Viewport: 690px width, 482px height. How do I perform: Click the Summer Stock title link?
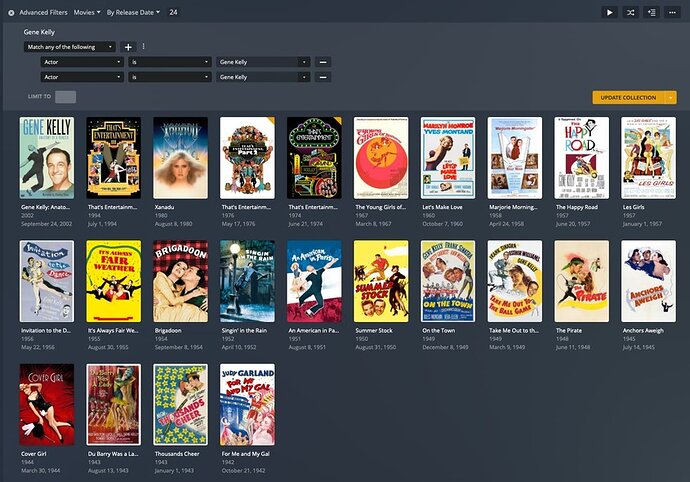pos(374,330)
